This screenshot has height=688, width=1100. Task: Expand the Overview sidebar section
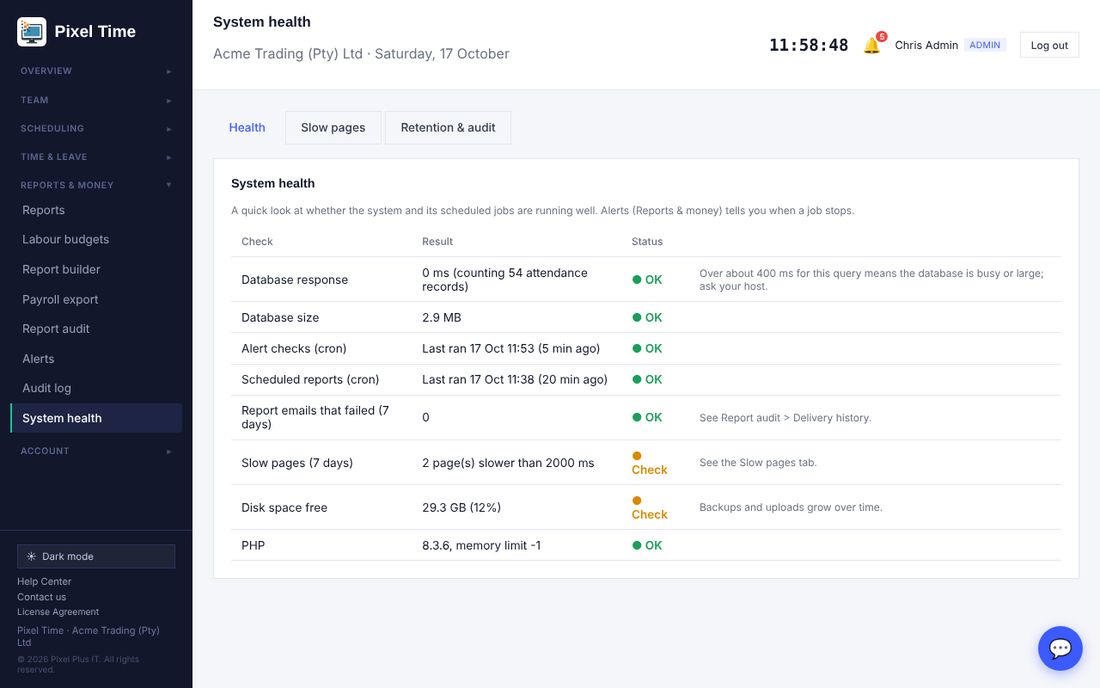96,71
